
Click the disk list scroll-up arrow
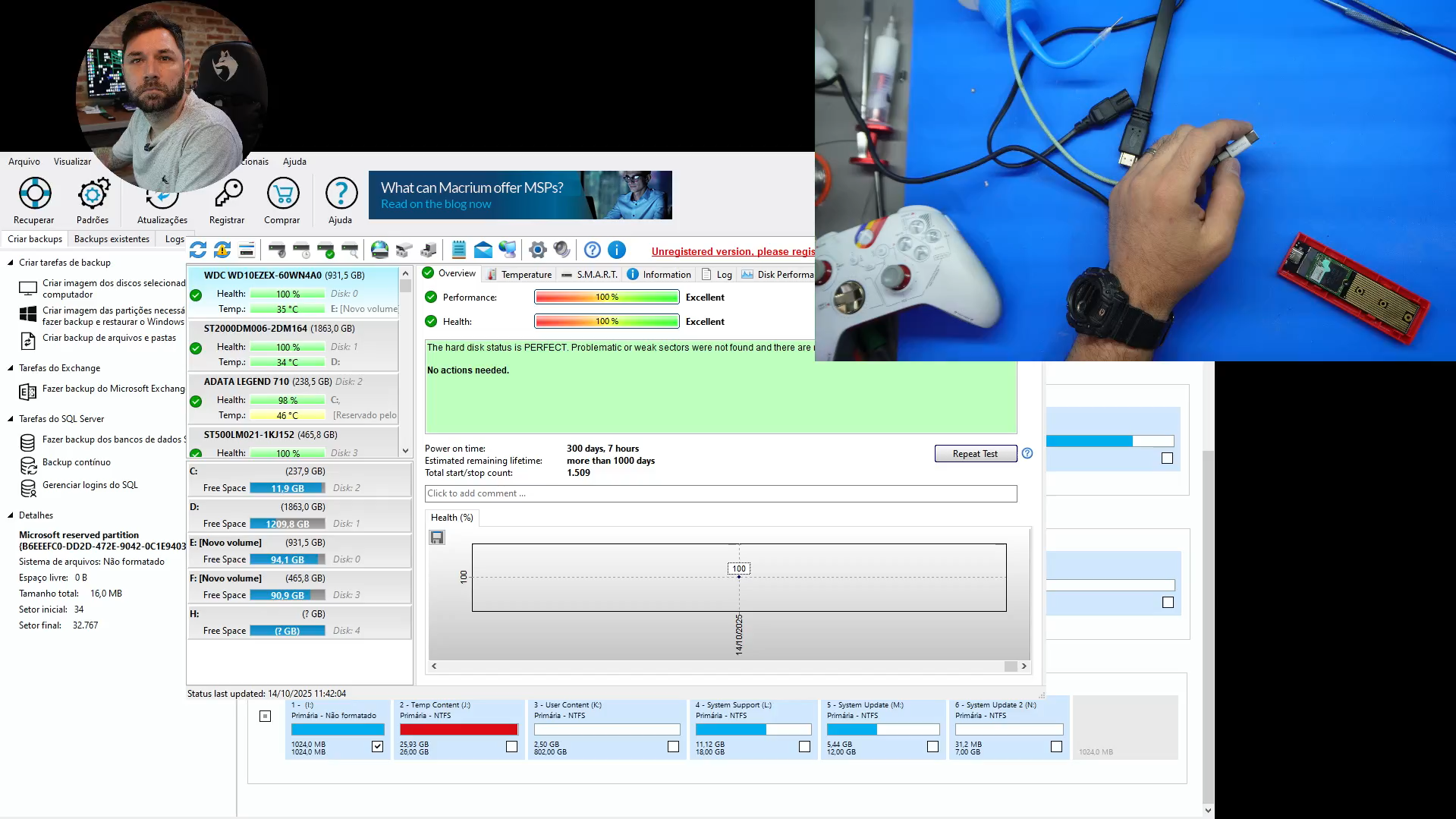coord(405,273)
